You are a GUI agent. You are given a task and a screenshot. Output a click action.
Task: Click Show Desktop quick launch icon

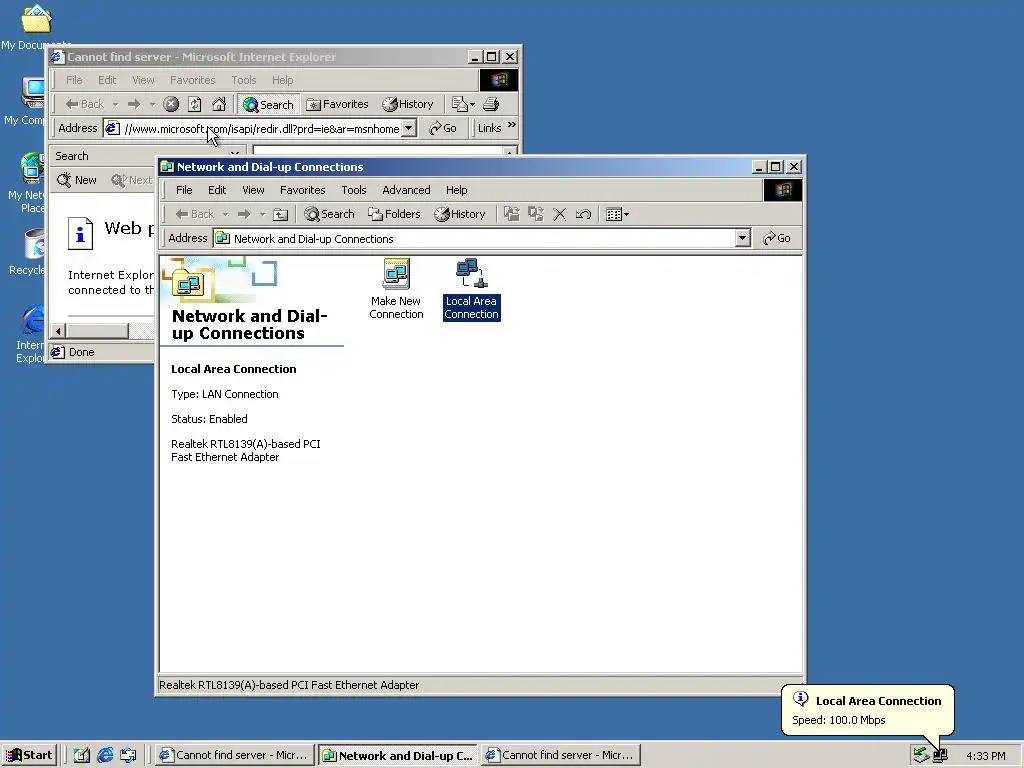[82, 756]
